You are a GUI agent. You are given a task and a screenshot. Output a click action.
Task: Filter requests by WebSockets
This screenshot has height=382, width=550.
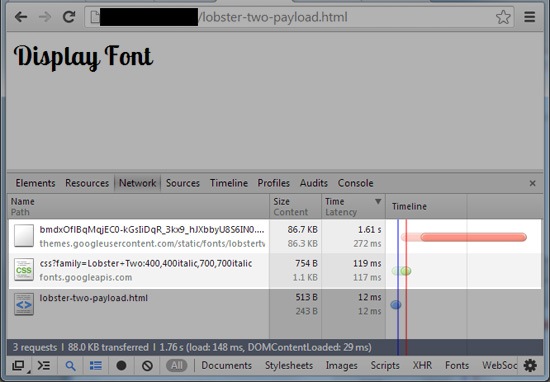pyautogui.click(x=499, y=366)
